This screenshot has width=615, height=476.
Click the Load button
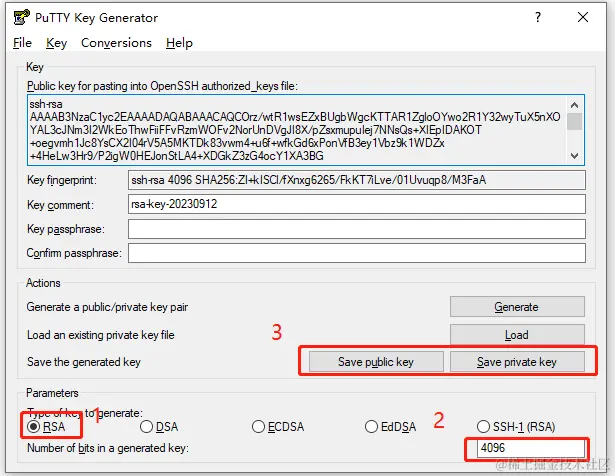point(517,334)
